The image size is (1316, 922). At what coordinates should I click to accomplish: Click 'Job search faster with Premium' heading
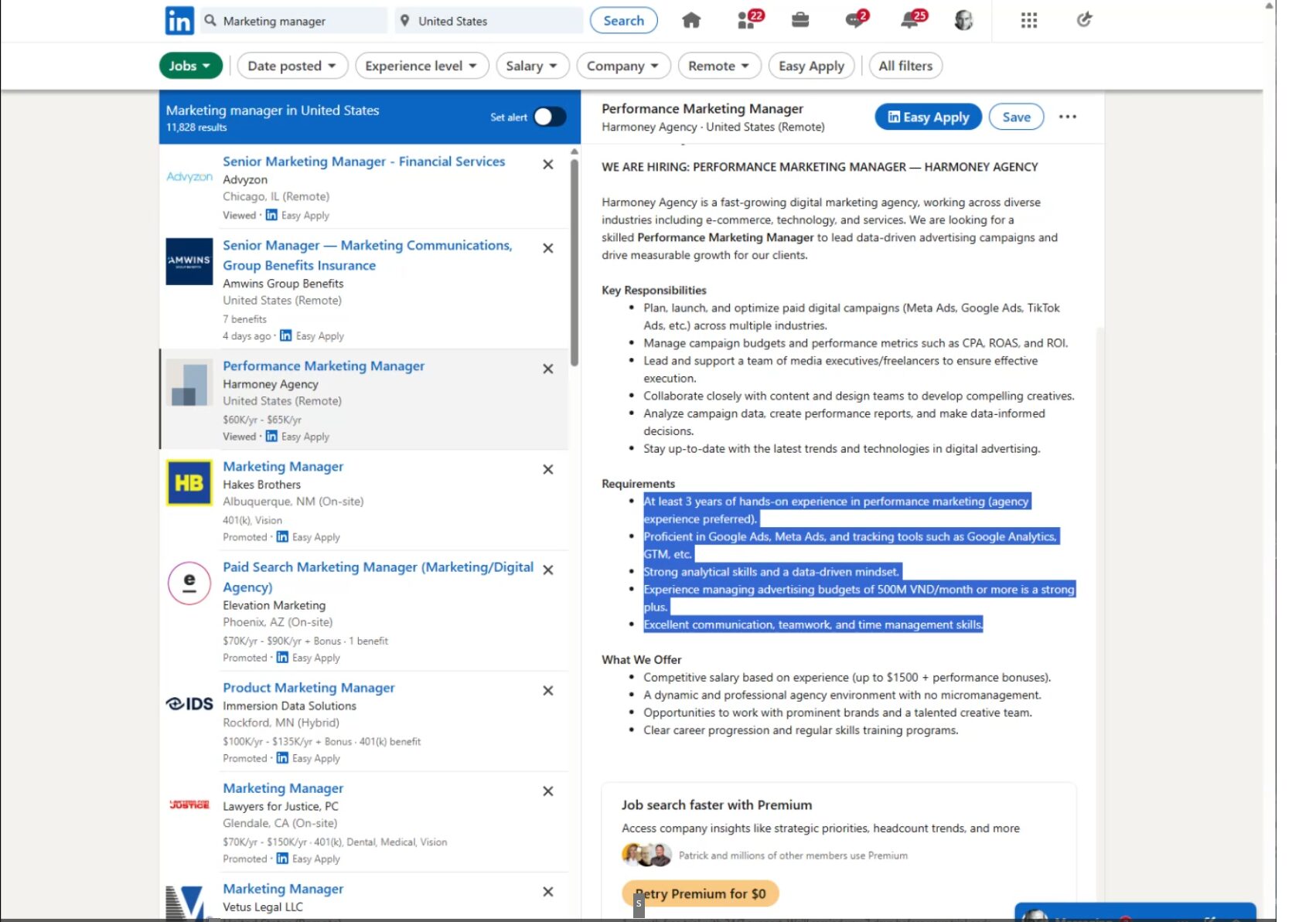(x=717, y=805)
